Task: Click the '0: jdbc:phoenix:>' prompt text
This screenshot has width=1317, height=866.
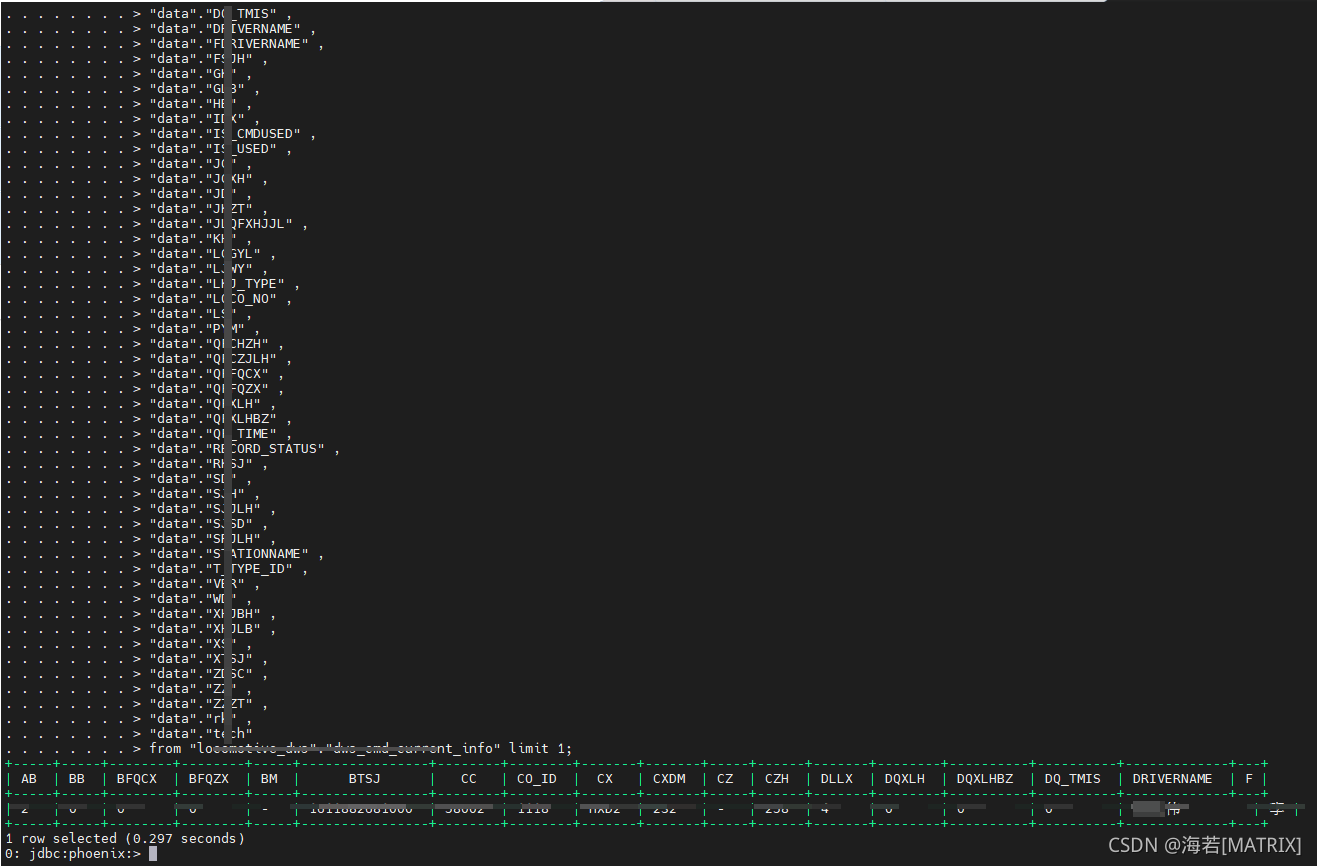Action: (x=73, y=853)
